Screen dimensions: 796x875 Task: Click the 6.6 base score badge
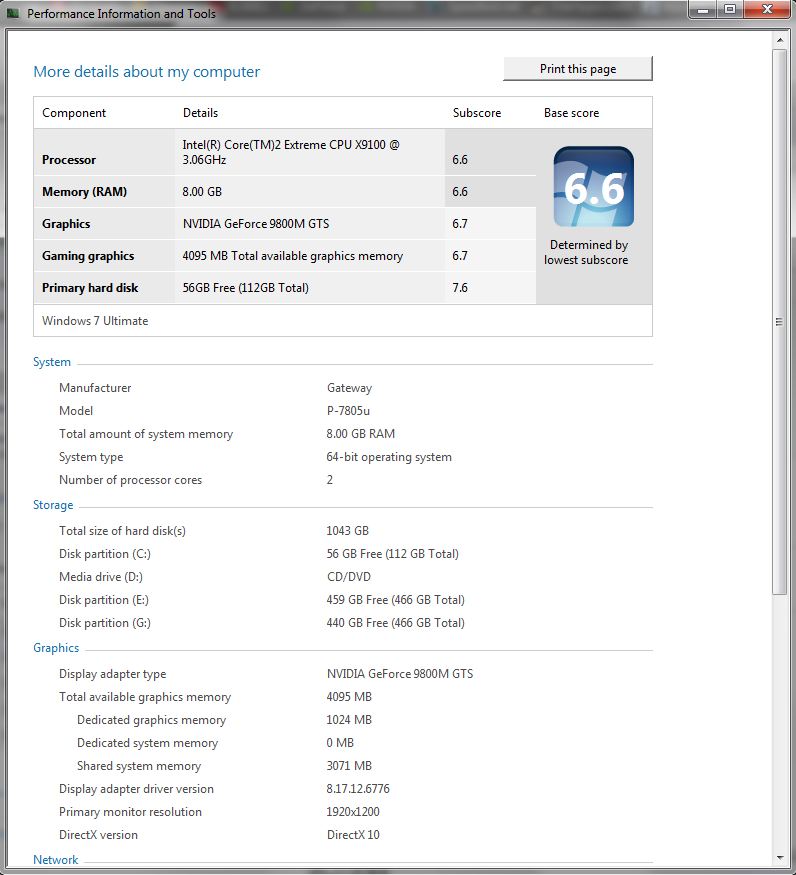pos(593,186)
